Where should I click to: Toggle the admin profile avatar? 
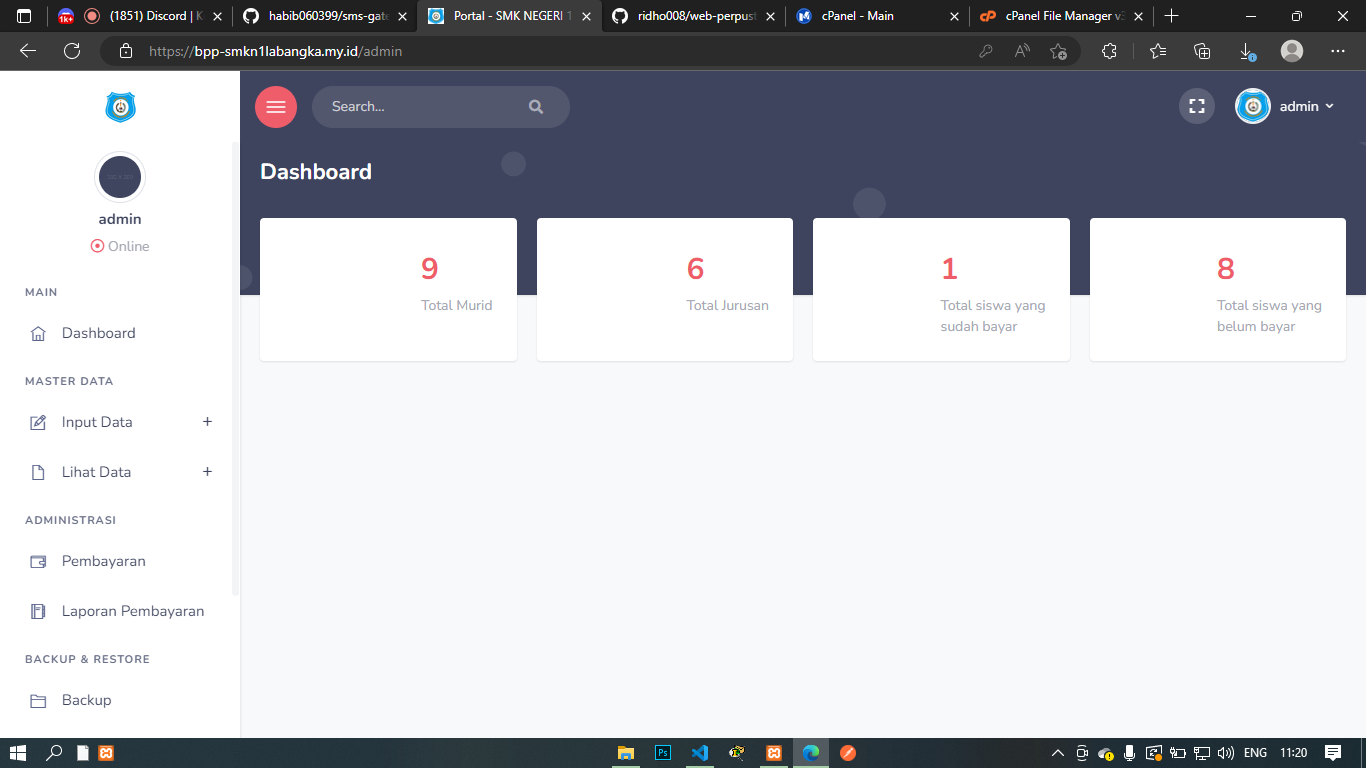coord(1252,106)
